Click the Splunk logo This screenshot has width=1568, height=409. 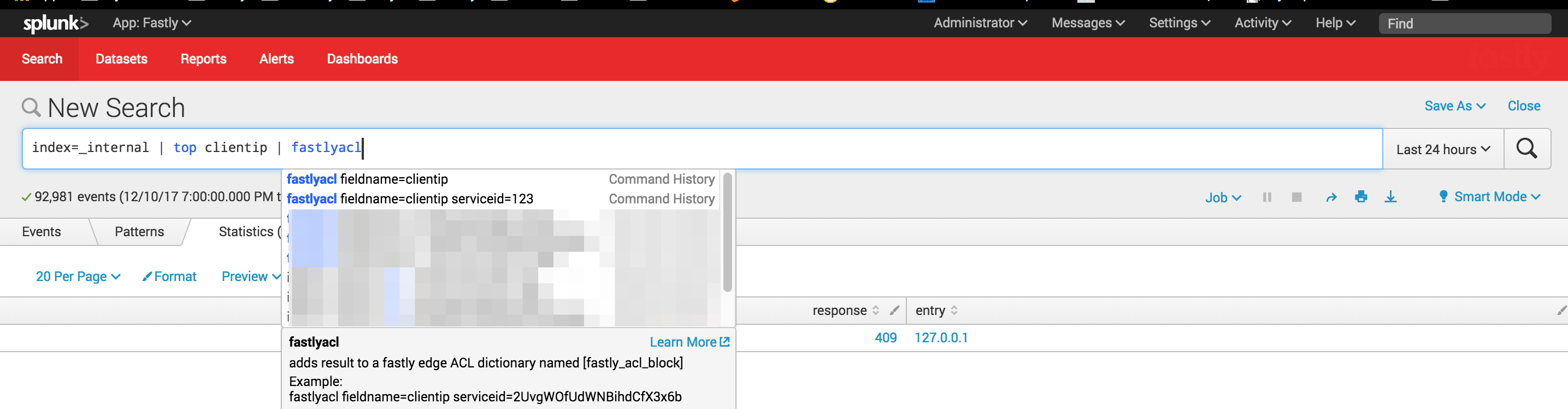[x=55, y=23]
